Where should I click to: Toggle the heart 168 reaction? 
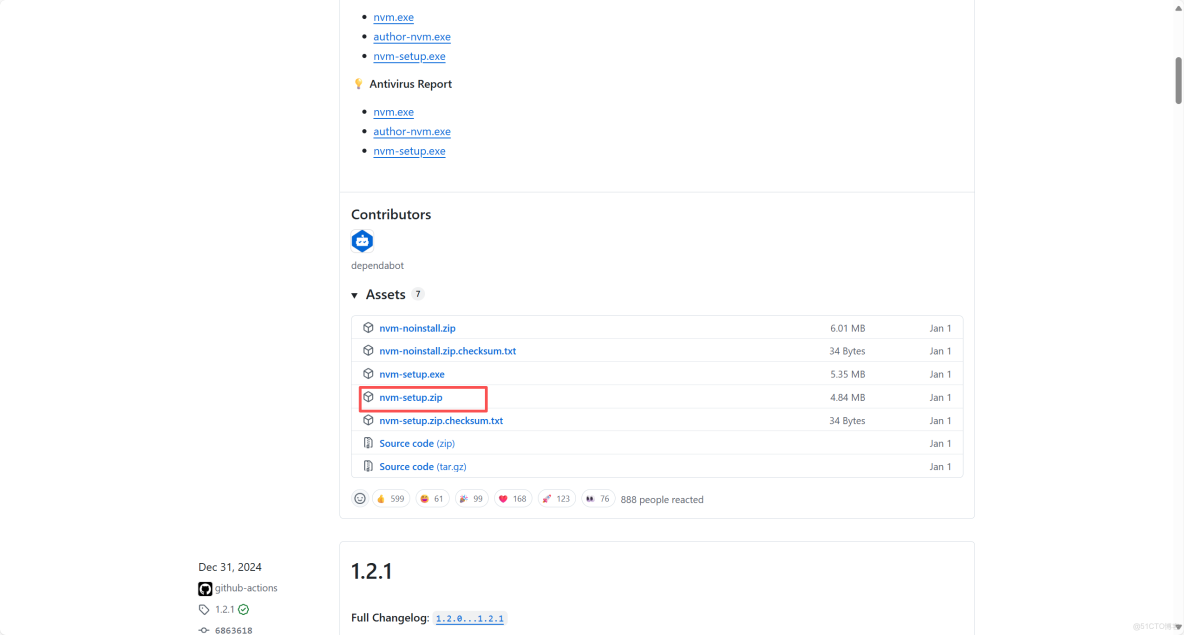tap(512, 498)
